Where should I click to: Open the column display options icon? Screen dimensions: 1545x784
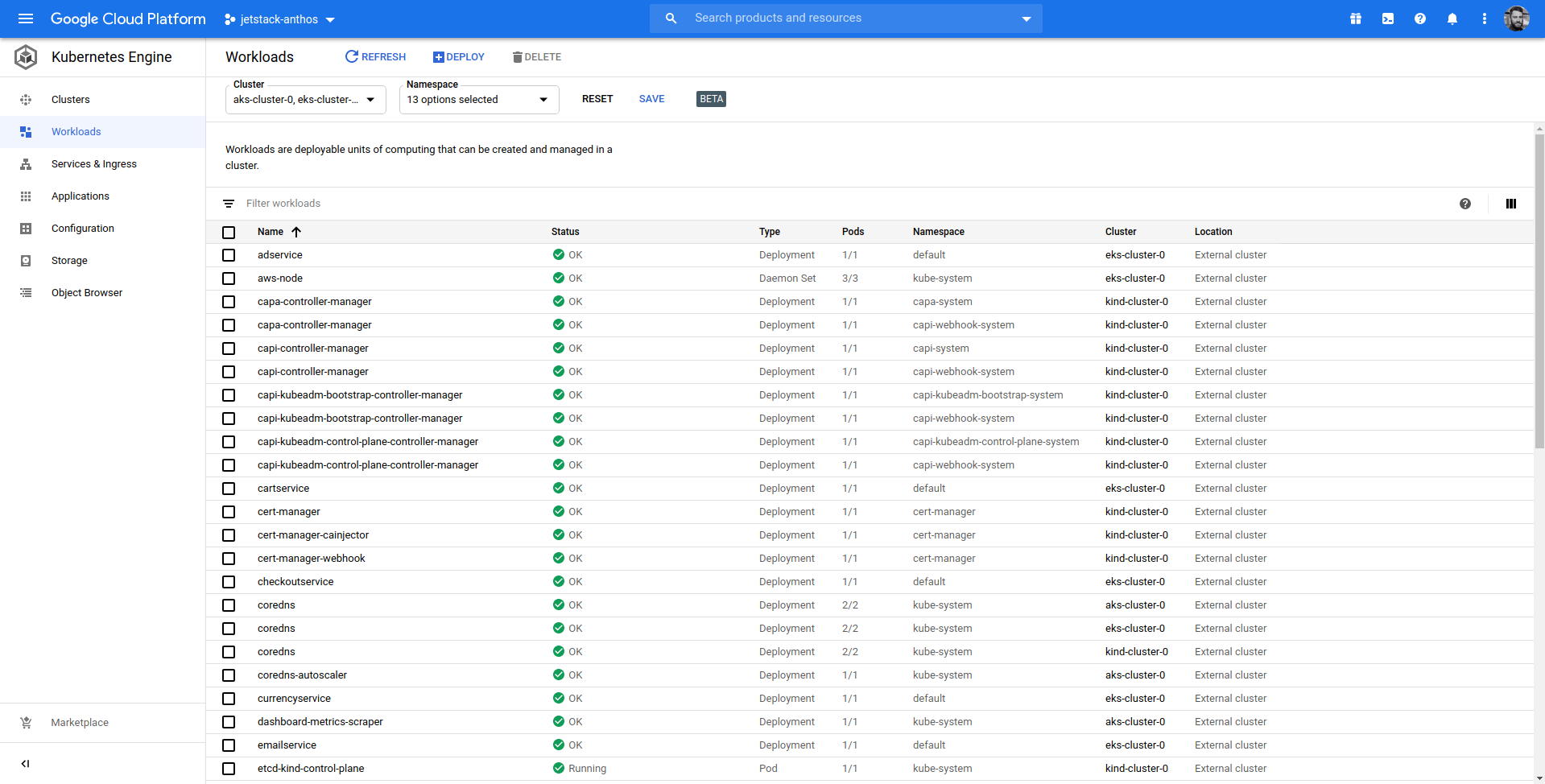click(1510, 204)
